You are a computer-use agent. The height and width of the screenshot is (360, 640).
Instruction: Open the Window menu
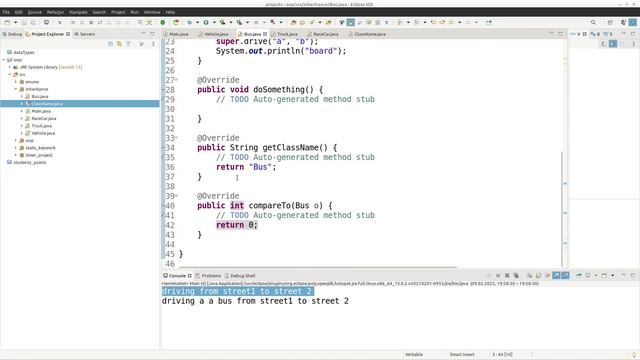152,12
